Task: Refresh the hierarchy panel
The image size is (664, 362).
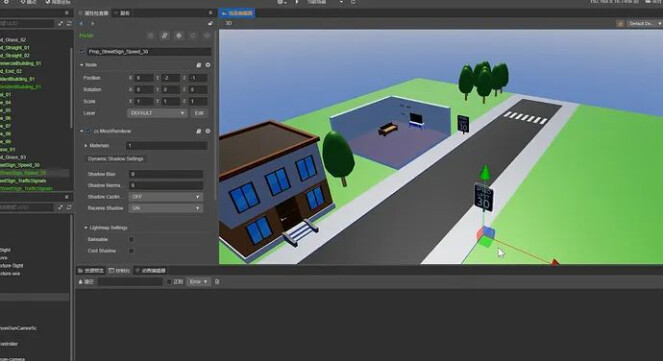Action: [x=69, y=23]
